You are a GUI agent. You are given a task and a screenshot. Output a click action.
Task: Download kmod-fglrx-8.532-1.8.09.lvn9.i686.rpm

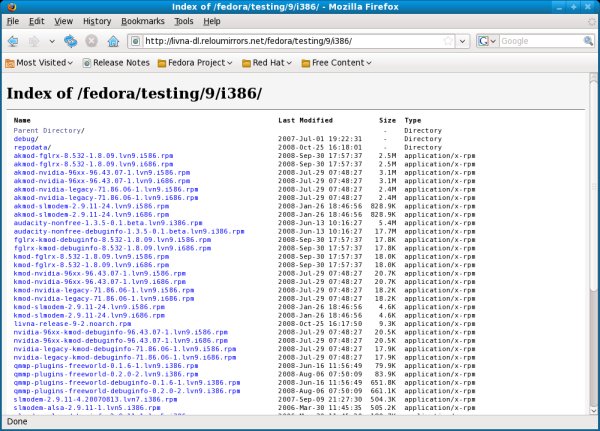[91, 265]
